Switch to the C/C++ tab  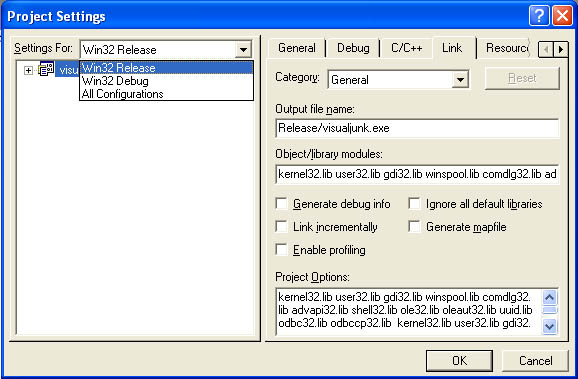tap(407, 48)
